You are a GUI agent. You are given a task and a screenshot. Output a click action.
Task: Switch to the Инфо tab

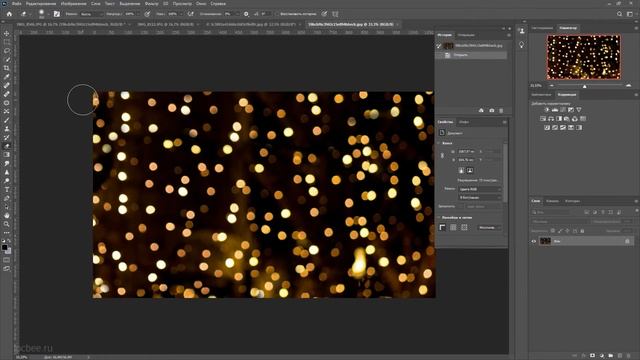[x=464, y=122]
